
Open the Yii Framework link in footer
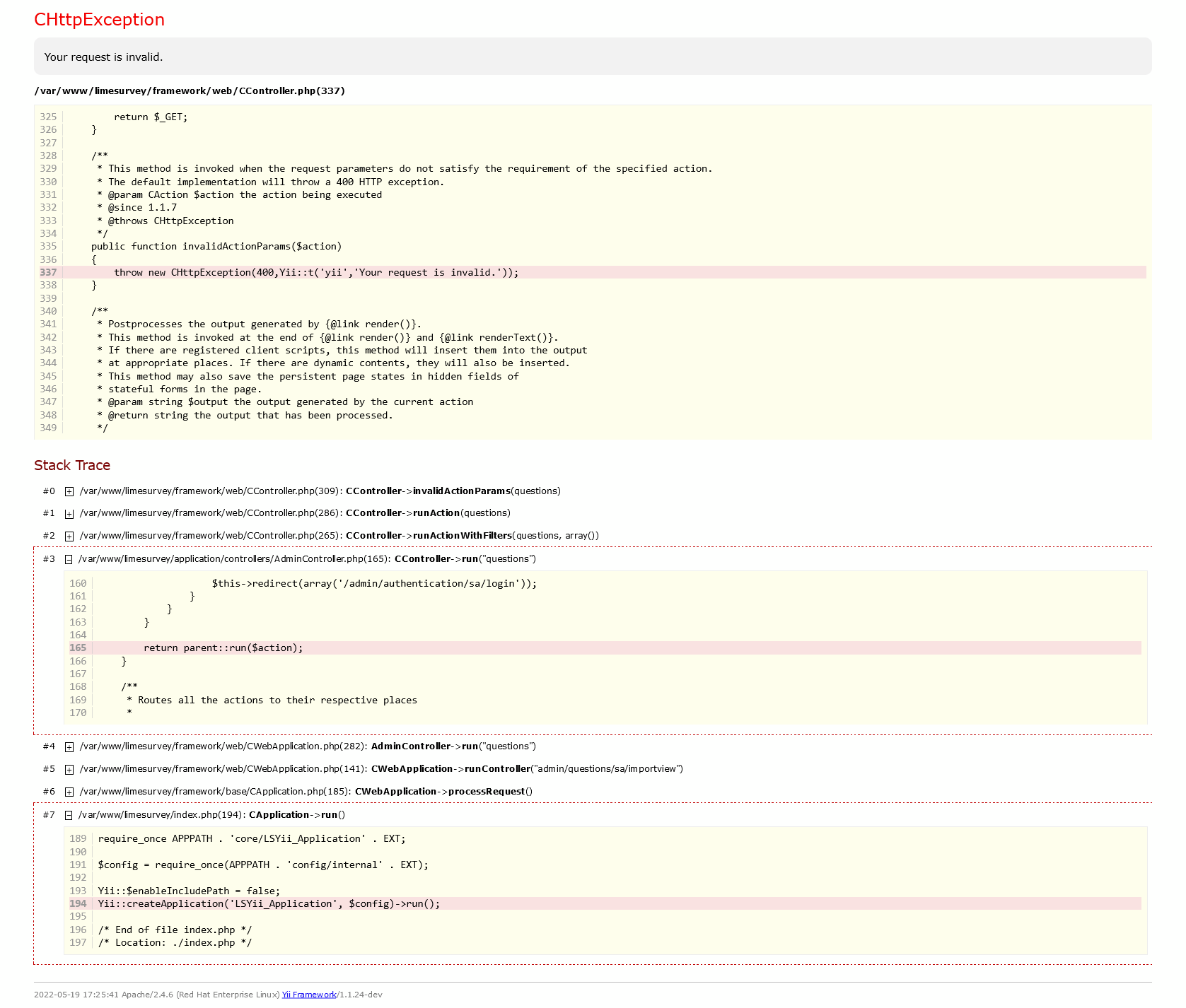coord(309,995)
